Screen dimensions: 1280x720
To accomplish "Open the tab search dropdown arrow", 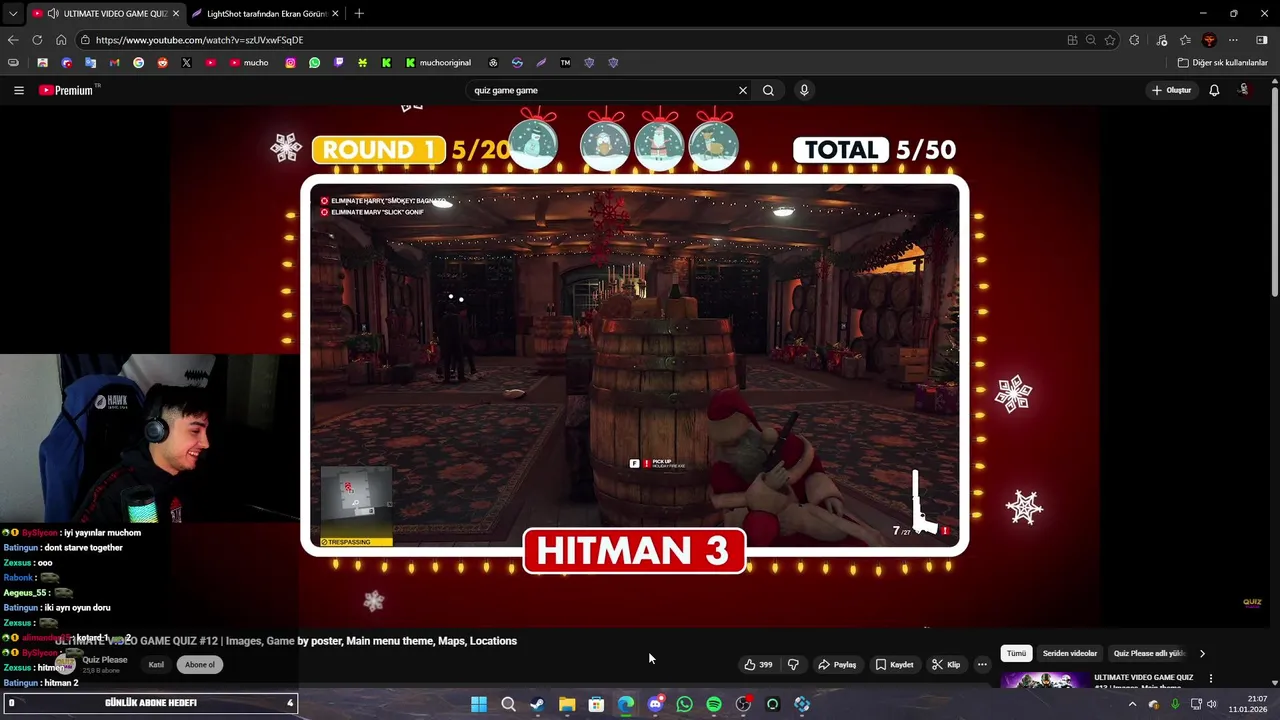I will tap(13, 13).
